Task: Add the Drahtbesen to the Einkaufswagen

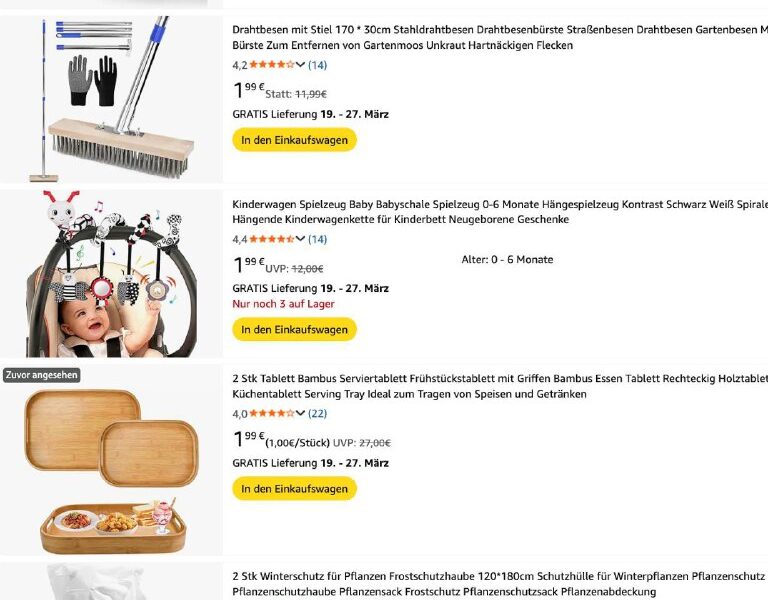Action: coord(294,140)
